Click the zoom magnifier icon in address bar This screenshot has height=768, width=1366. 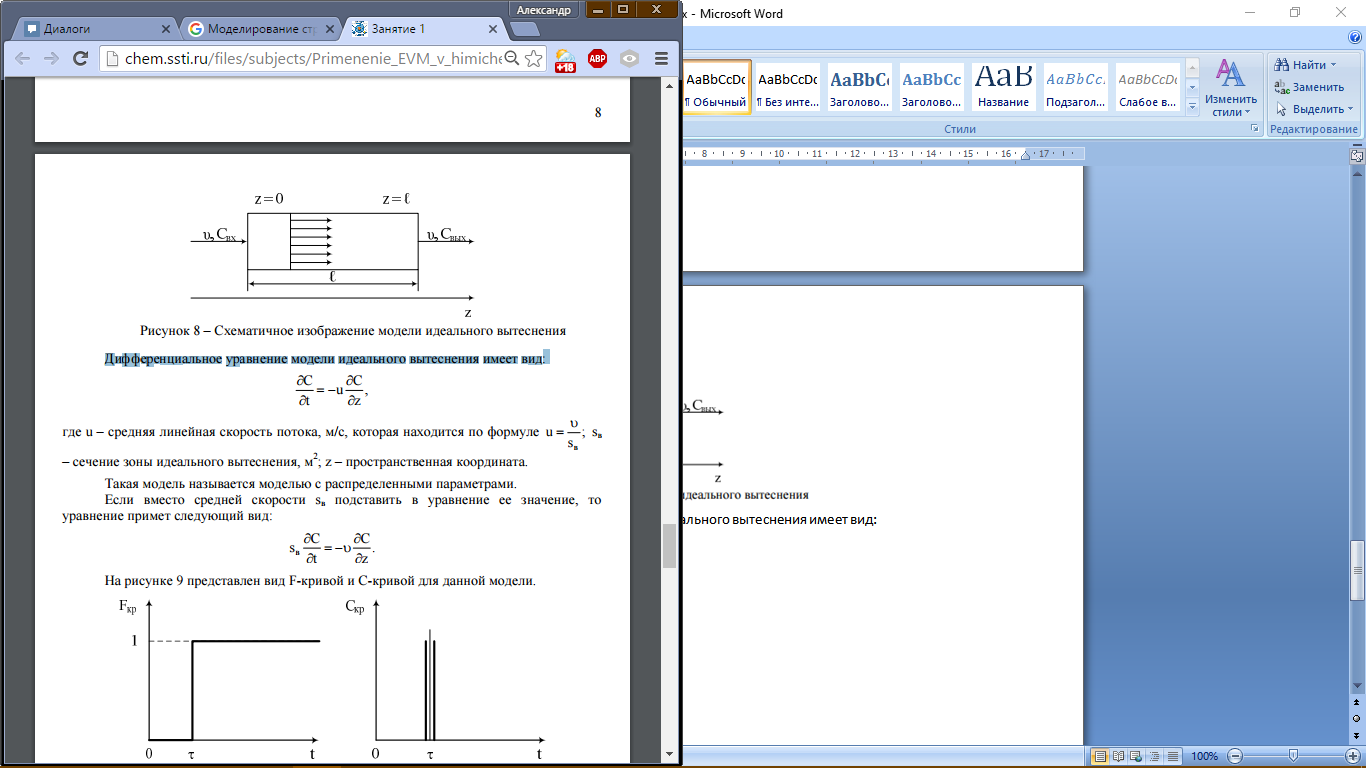[511, 59]
